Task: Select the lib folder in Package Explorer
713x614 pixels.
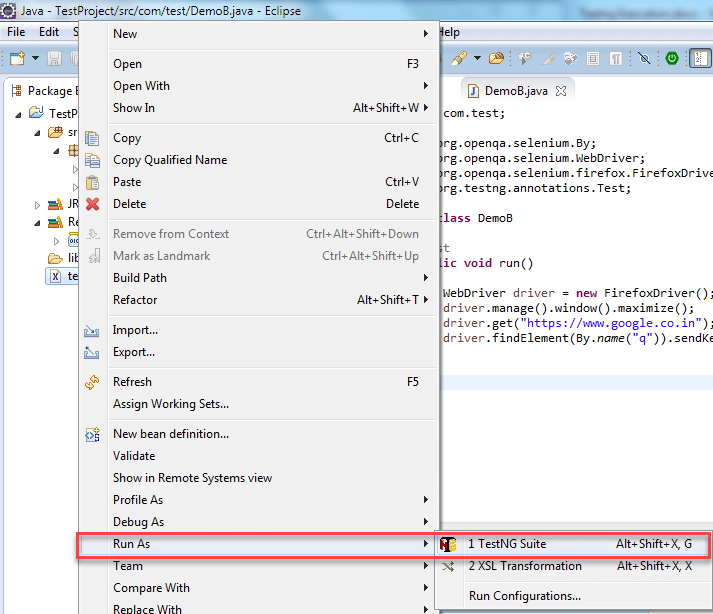Action: (74, 258)
